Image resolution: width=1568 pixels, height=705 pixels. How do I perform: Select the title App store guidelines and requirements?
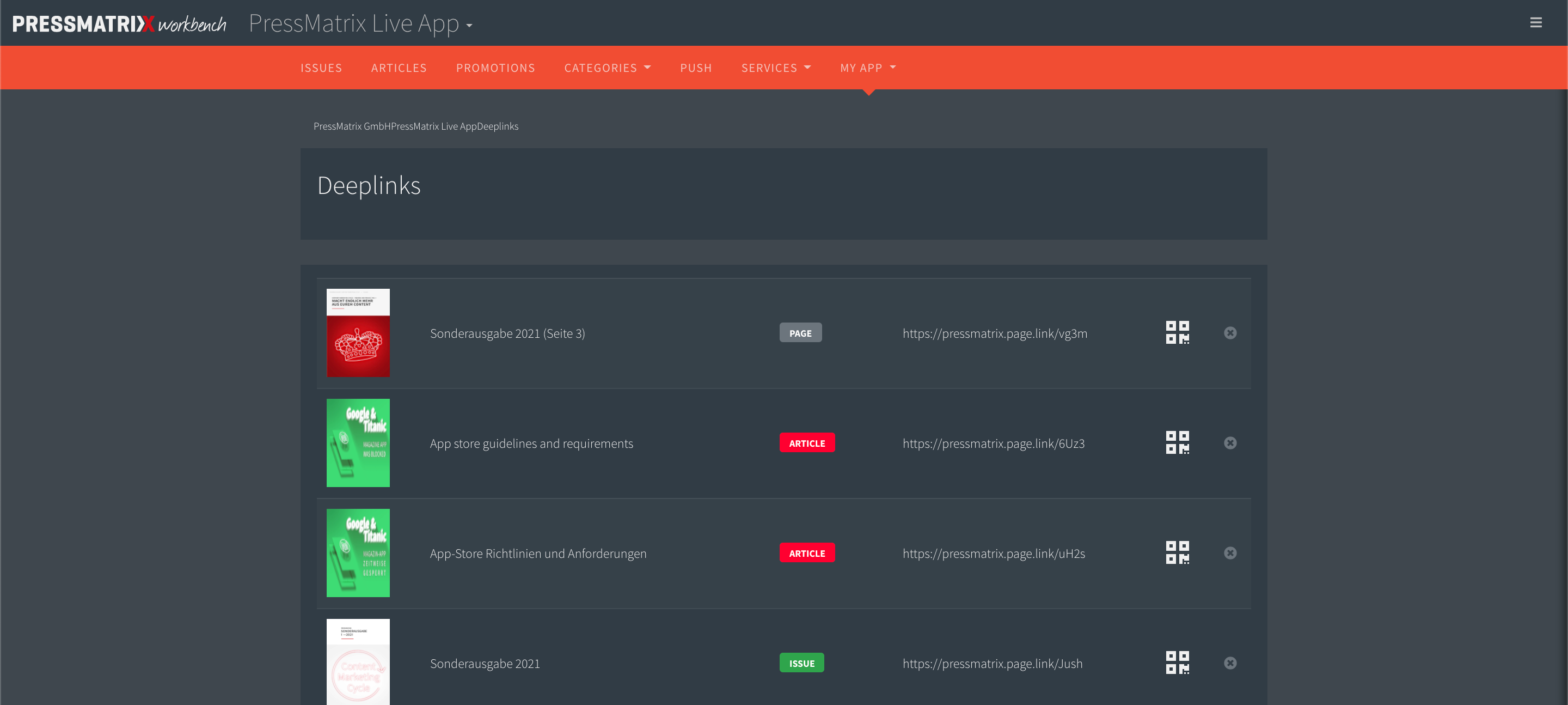531,443
